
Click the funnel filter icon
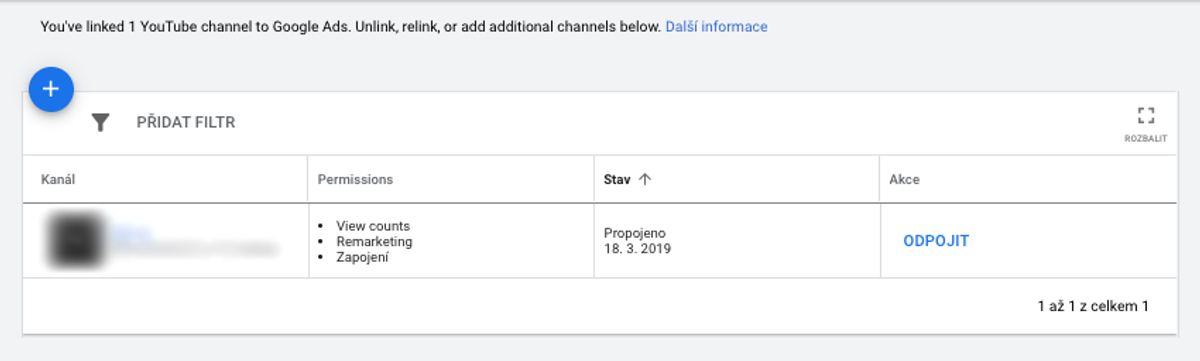(100, 123)
